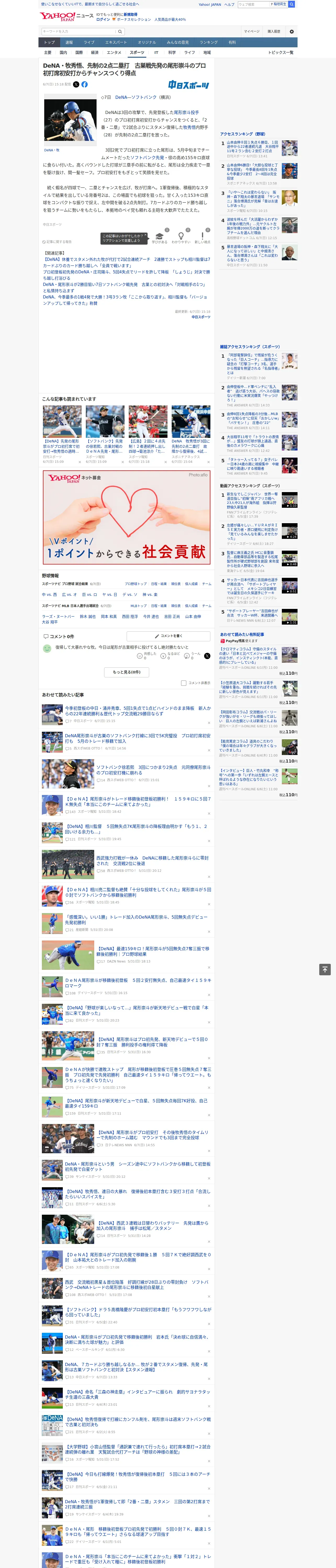Image resolution: width=336 pixels, height=1568 pixels.
Task: Open the エキスパート tab
Action: coord(116,43)
